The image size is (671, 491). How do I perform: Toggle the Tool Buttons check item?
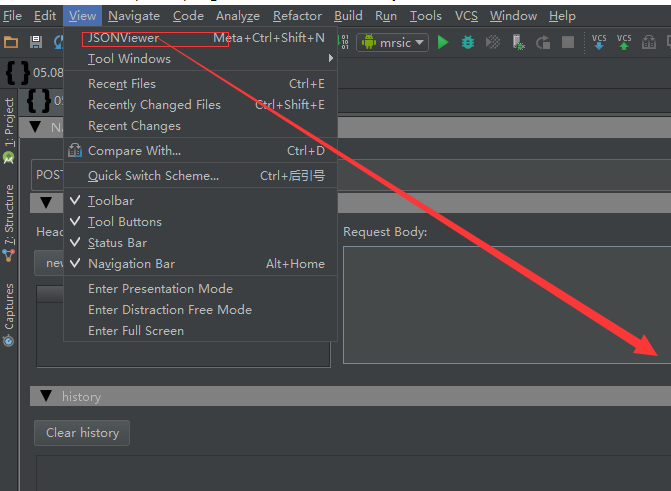[200, 221]
